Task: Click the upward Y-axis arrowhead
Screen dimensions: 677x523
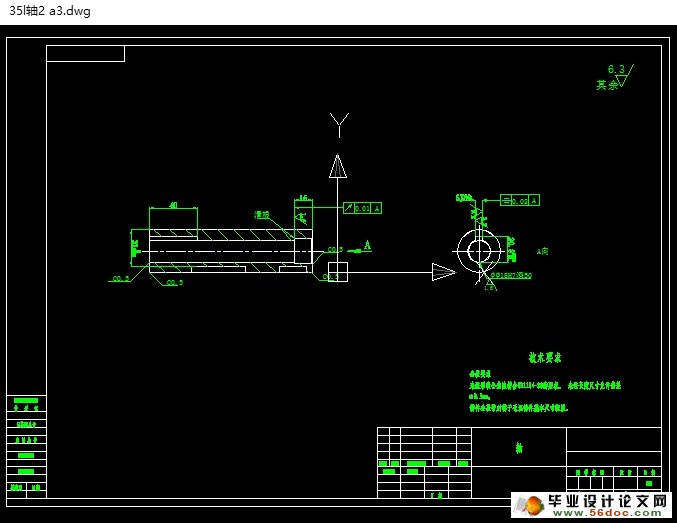Action: [338, 166]
